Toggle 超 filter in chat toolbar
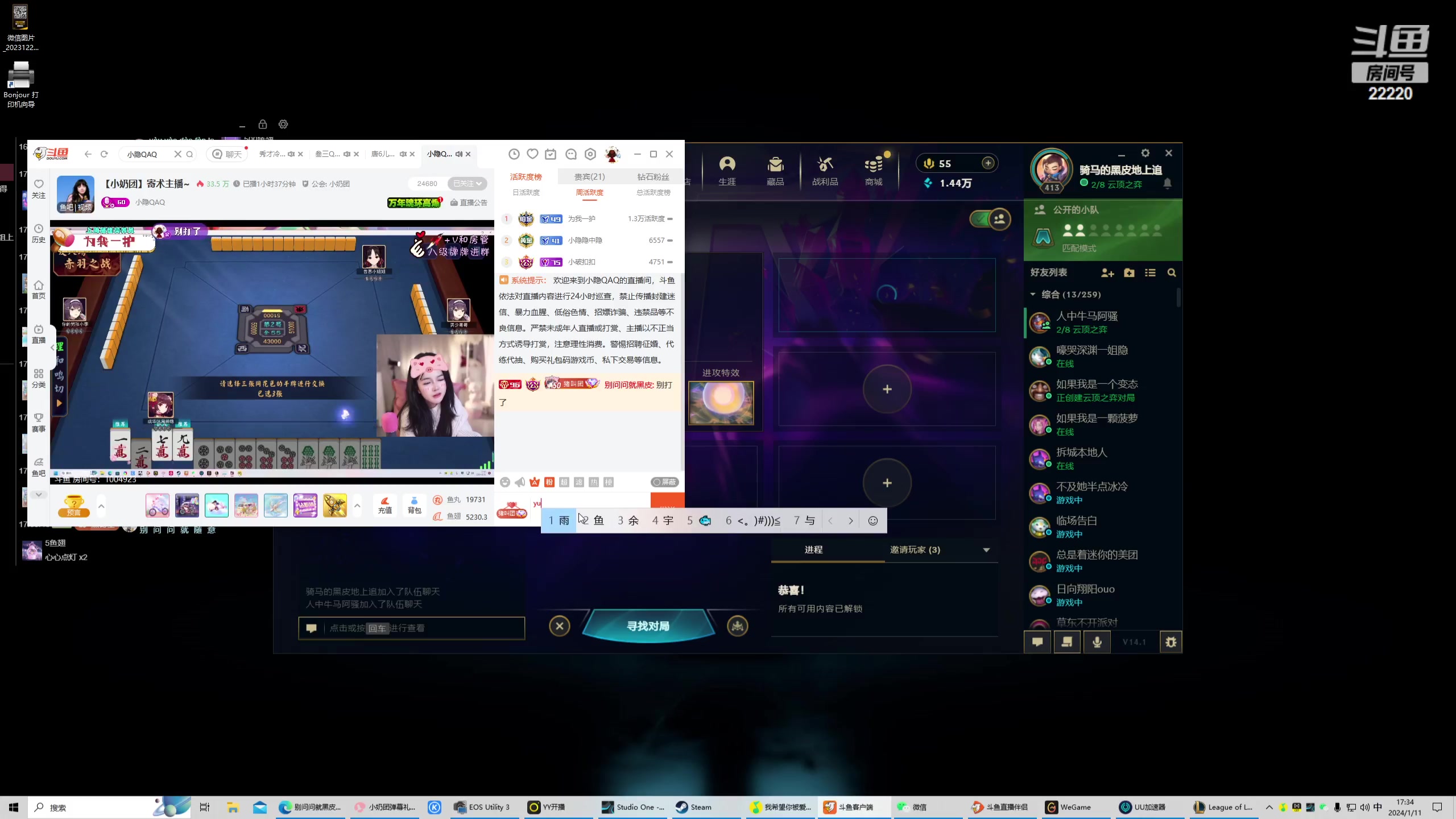The image size is (1456, 819). pos(564,482)
